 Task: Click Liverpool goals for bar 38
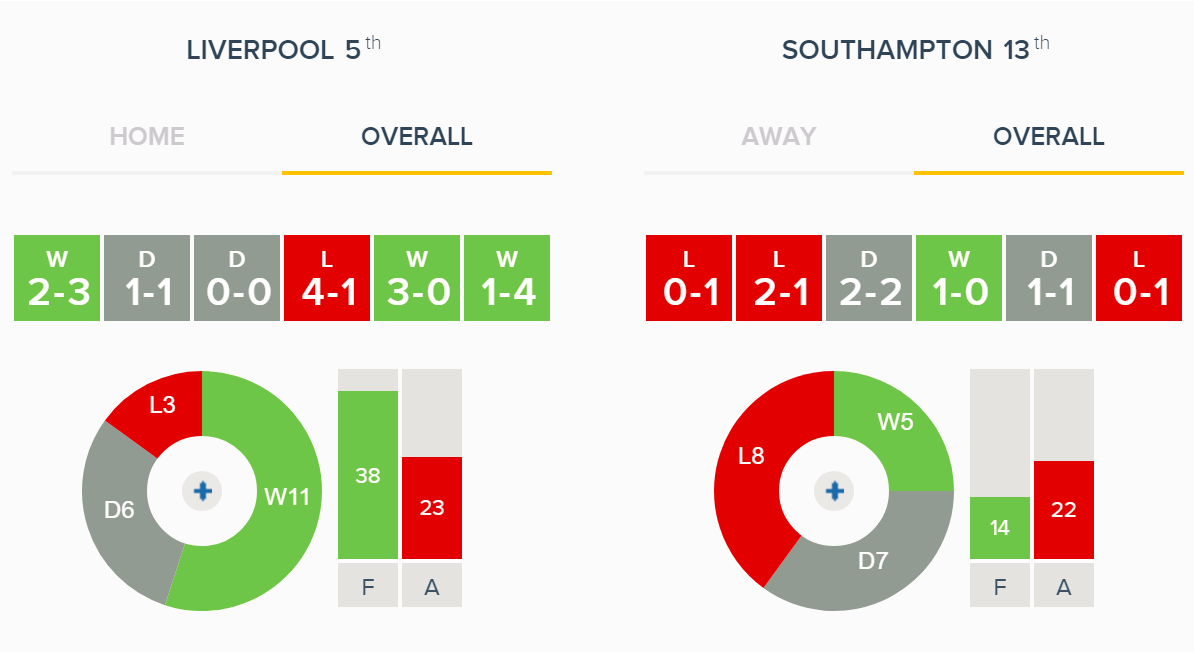click(368, 475)
